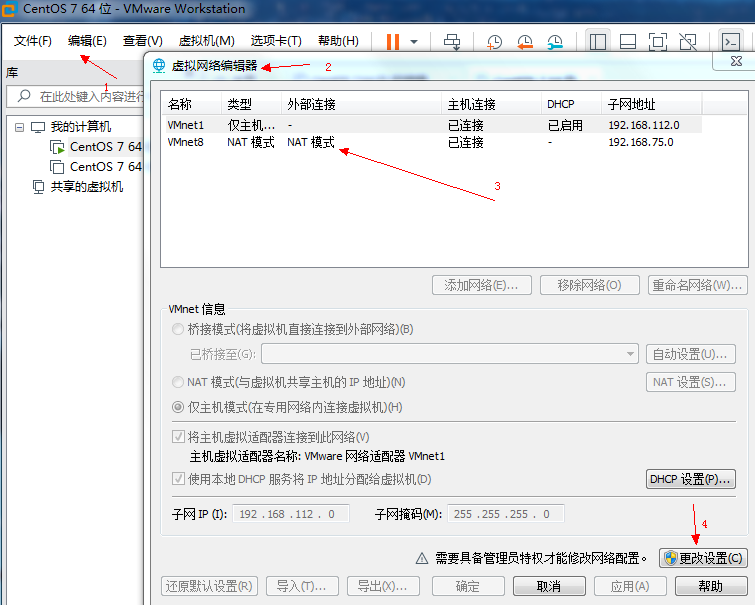Click the DHCP 设置(P)... button
Screen dimensions: 755x605
coord(691,479)
